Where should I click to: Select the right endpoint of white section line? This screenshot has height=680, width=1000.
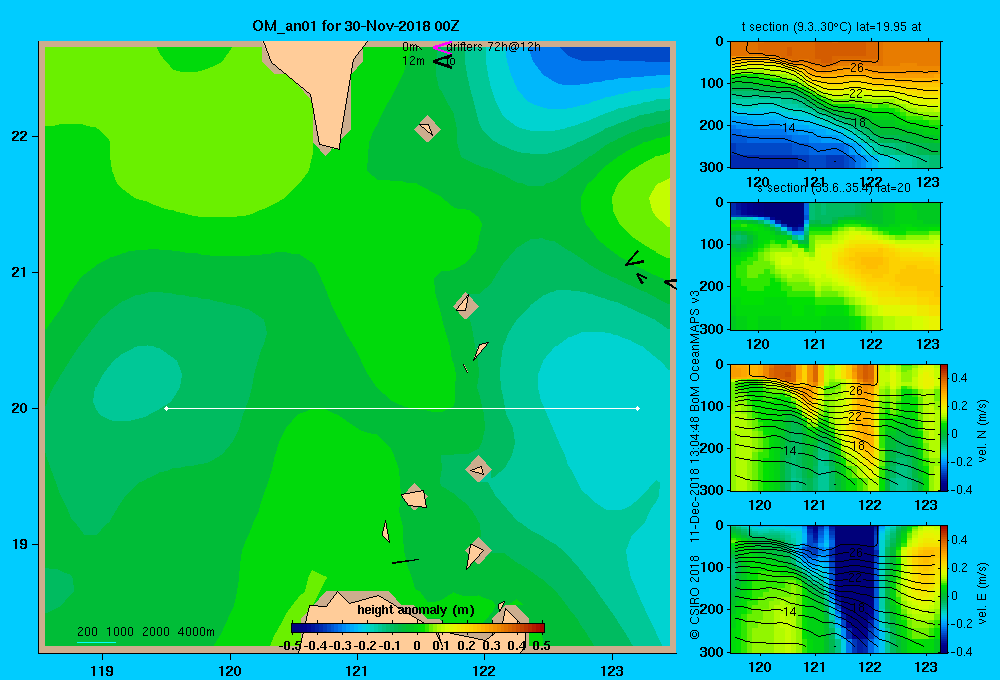pos(638,408)
